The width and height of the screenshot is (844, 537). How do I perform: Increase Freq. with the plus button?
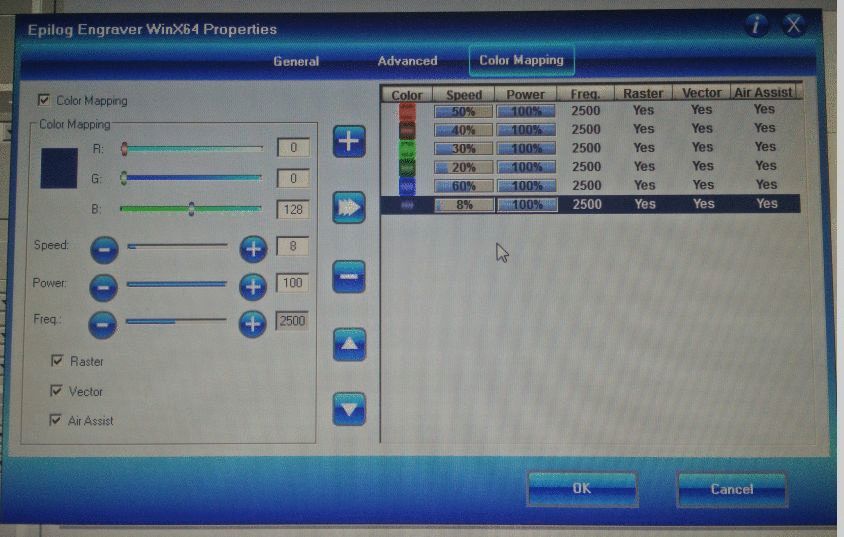(252, 324)
